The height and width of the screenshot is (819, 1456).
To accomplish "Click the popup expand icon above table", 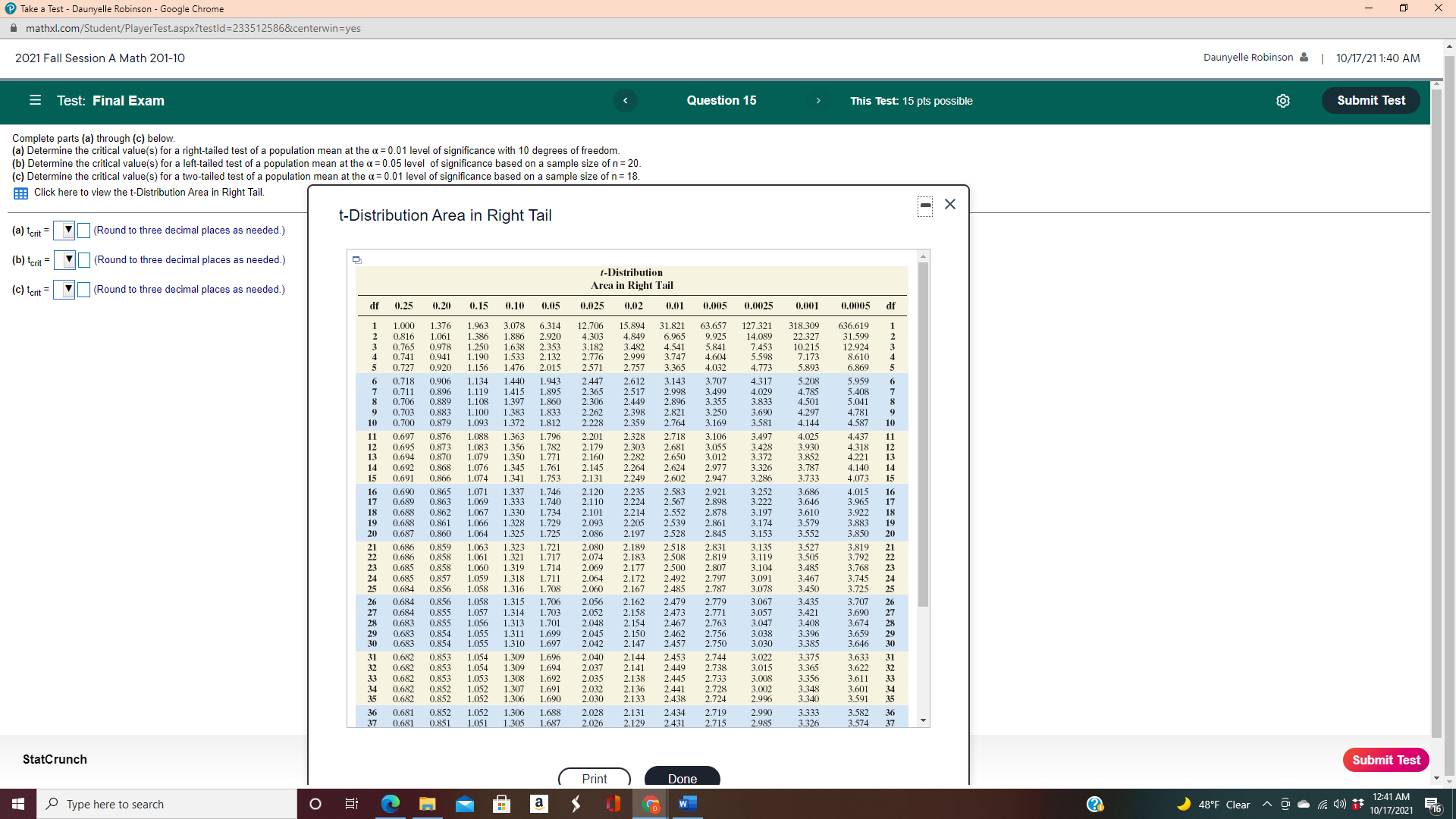I will [x=357, y=260].
